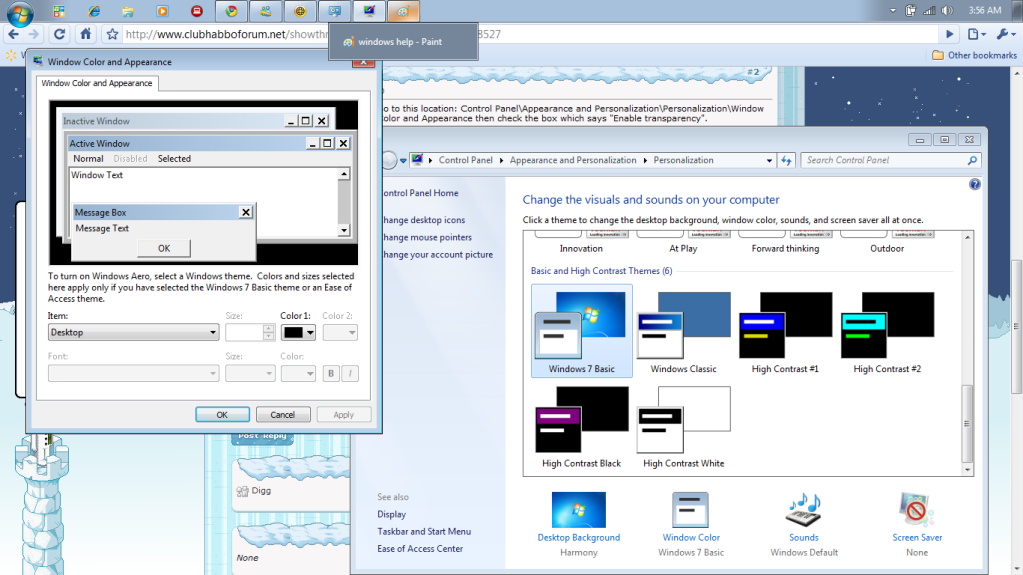Image resolution: width=1023 pixels, height=575 pixels.
Task: Click the browser reload button
Action: [60, 33]
